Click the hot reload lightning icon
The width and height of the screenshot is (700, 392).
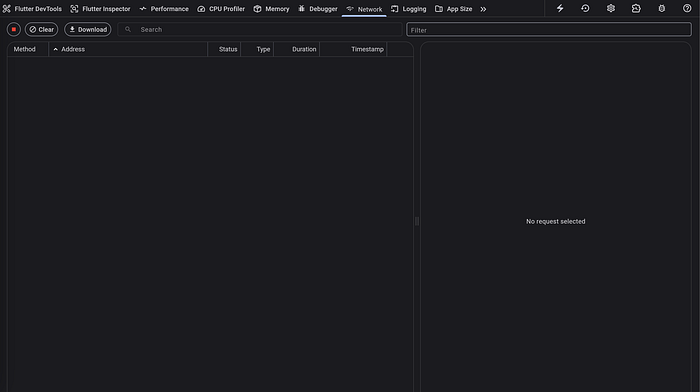coord(560,8)
